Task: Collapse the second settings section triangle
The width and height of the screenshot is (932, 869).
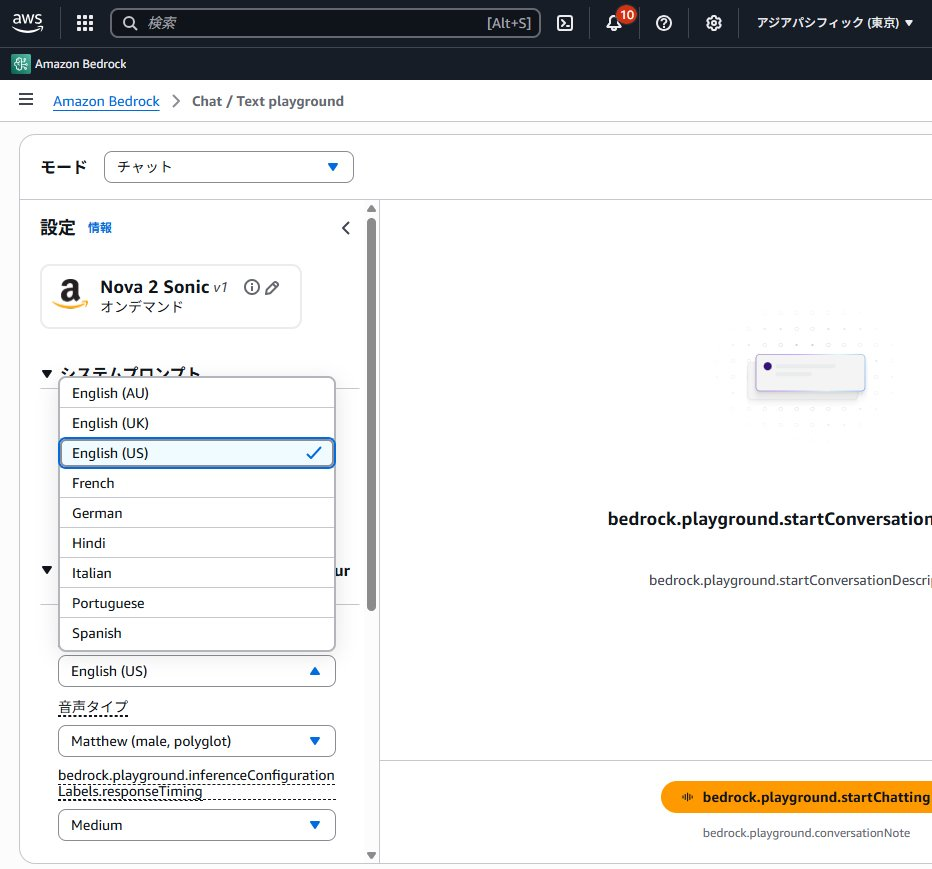Action: pos(47,570)
